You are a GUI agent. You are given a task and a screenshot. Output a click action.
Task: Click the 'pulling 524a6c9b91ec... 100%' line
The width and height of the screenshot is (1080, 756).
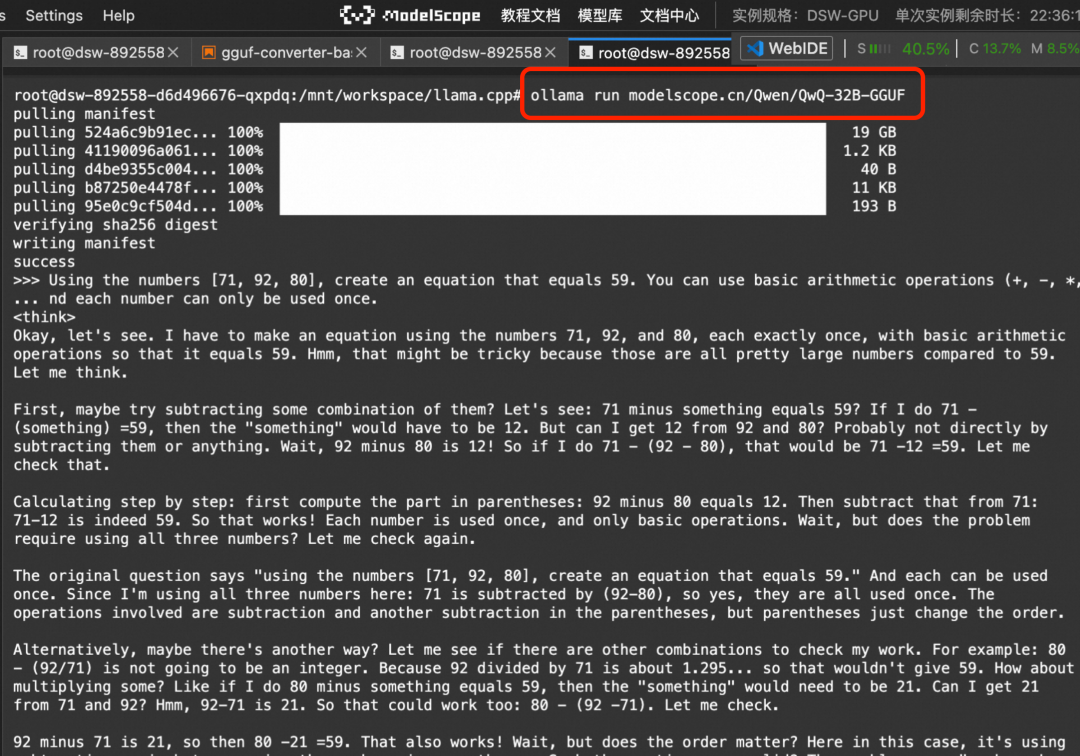(x=138, y=132)
